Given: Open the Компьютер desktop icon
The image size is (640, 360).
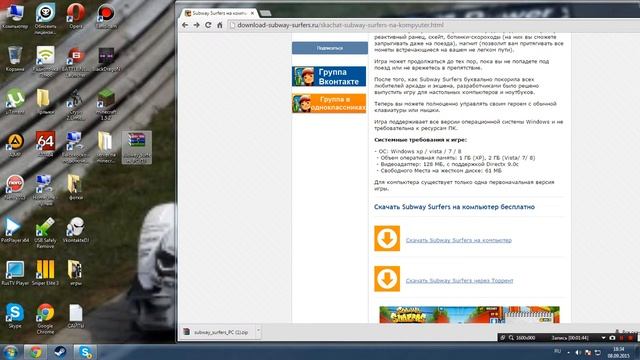Looking at the screenshot, I should pyautogui.click(x=15, y=16).
